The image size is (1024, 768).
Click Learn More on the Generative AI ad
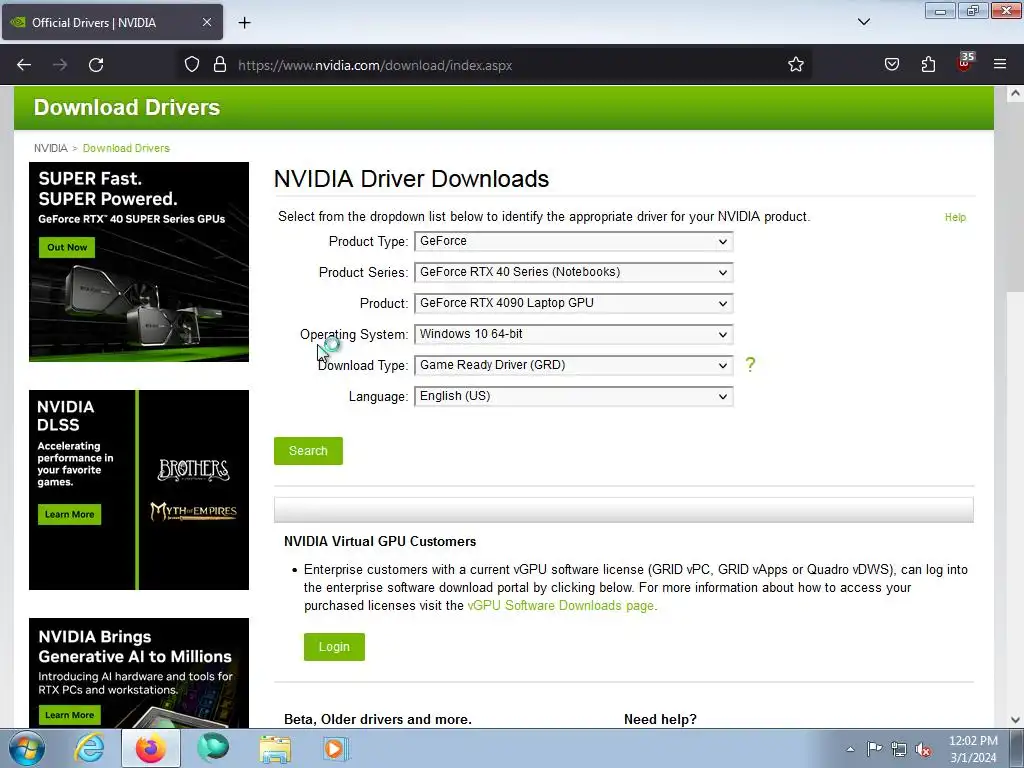pos(69,715)
